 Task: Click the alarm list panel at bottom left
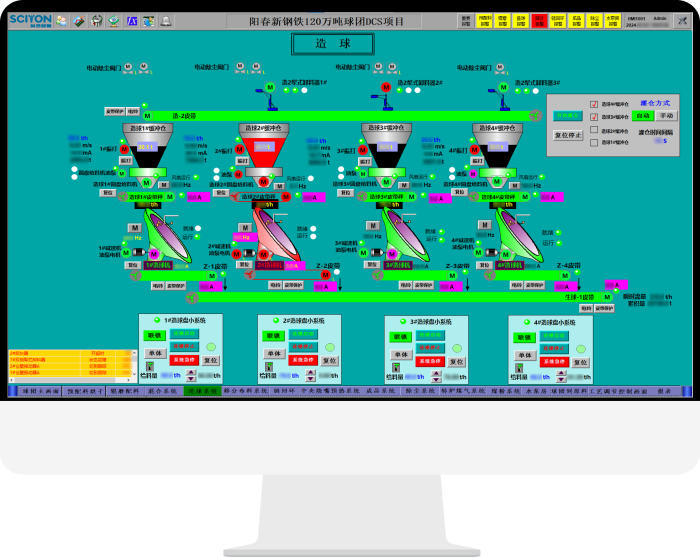tap(70, 365)
